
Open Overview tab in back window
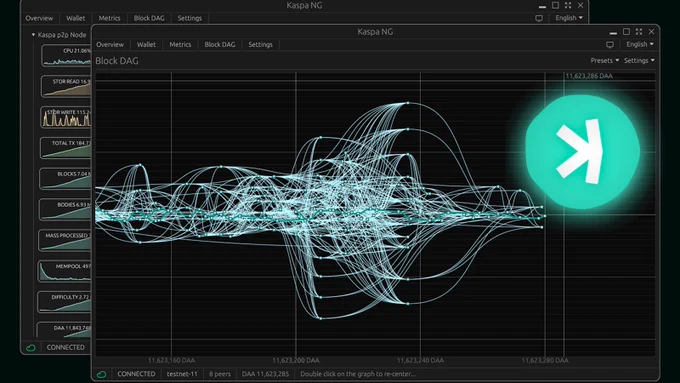click(x=39, y=18)
